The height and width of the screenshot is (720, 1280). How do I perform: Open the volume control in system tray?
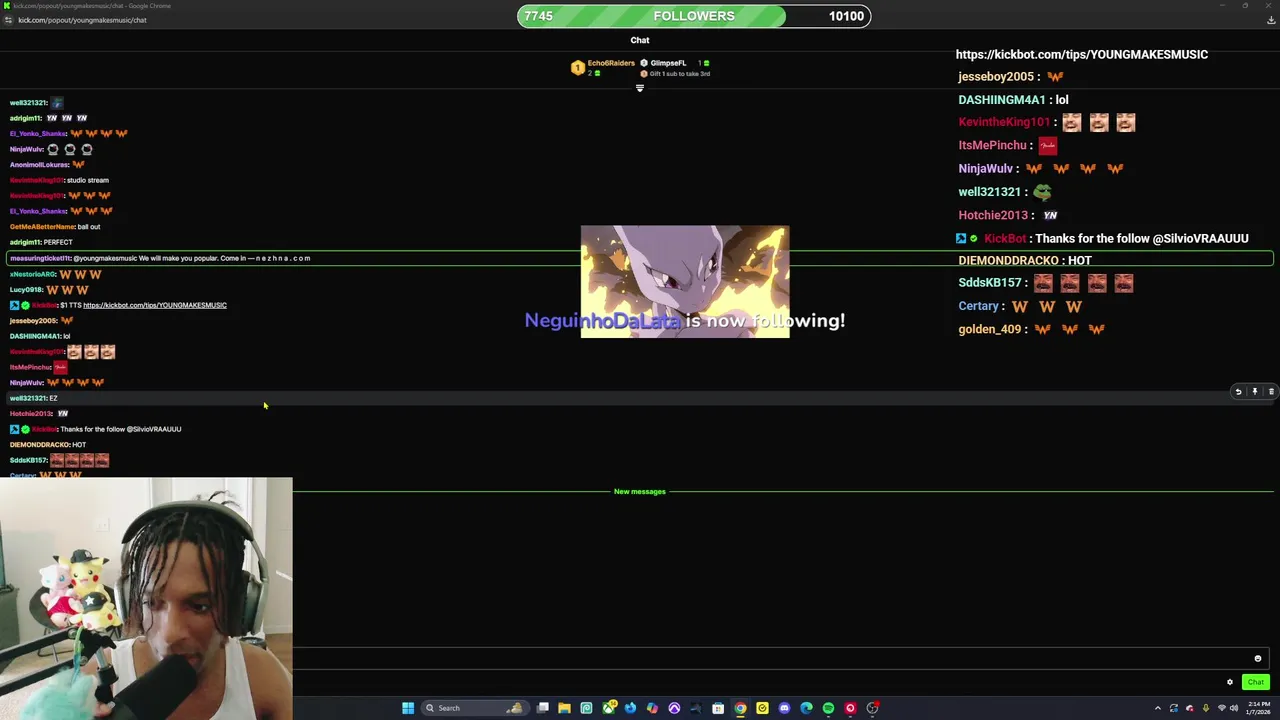coord(1235,708)
